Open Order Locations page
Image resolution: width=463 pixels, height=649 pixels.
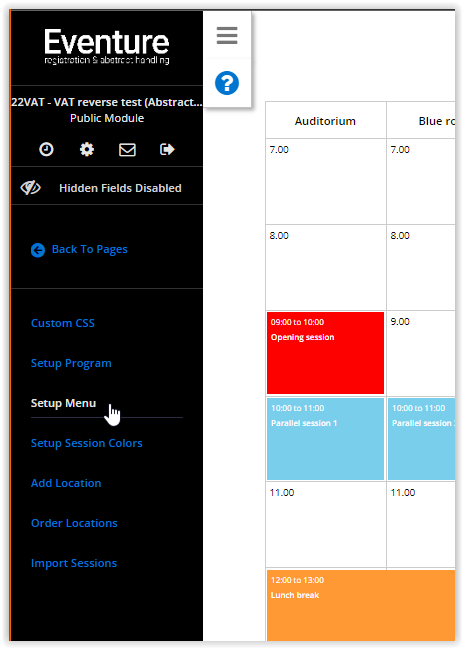click(x=74, y=523)
